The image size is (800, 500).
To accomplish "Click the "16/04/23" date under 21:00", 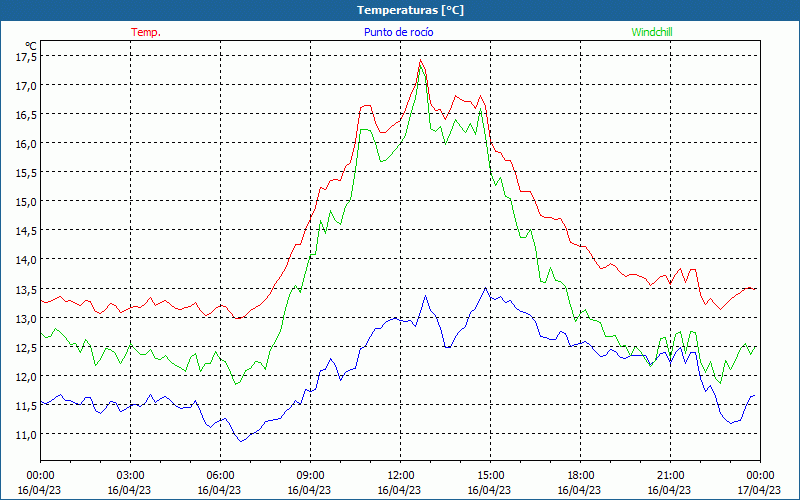I will pos(670,490).
